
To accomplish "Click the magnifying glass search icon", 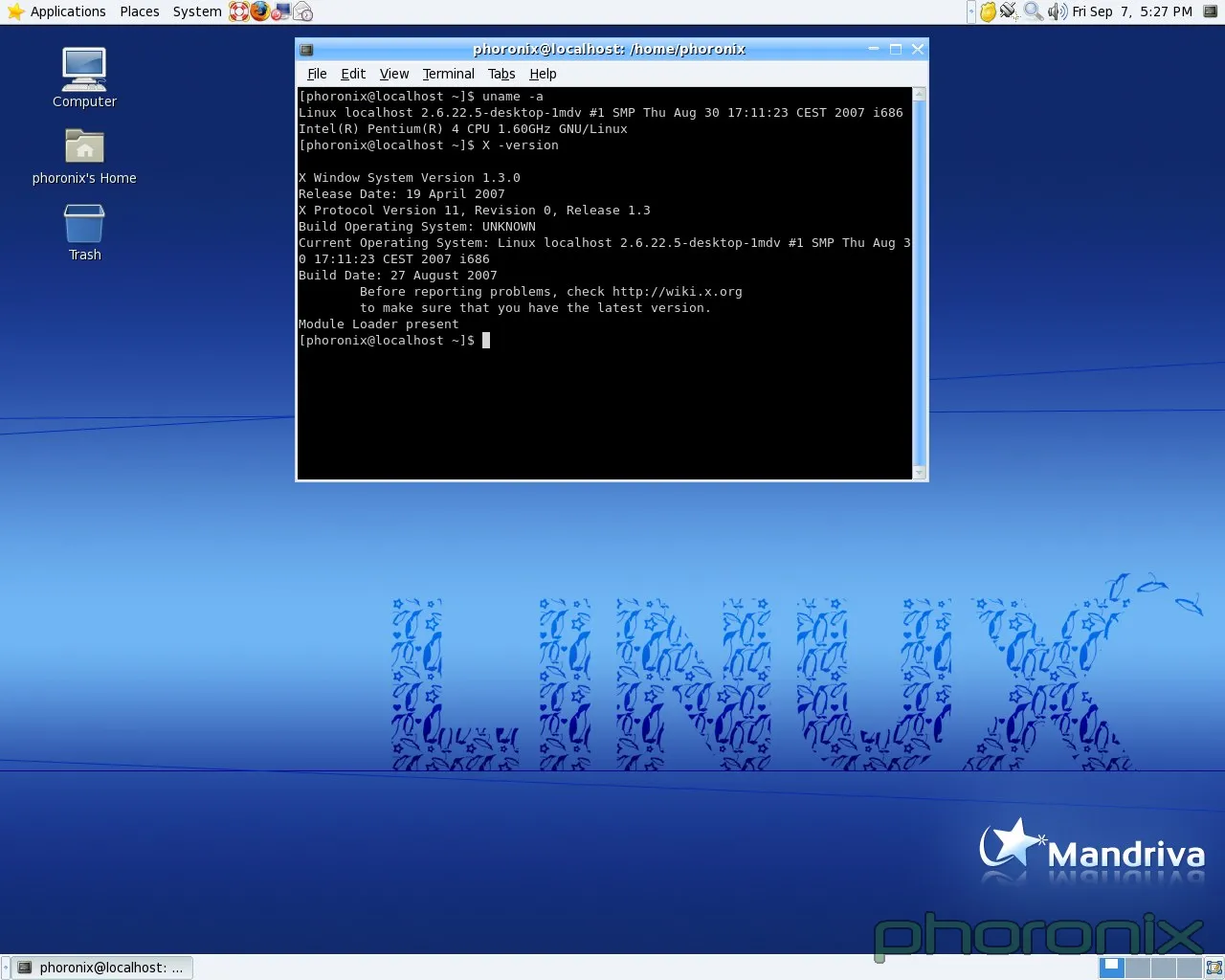I will (x=1033, y=11).
